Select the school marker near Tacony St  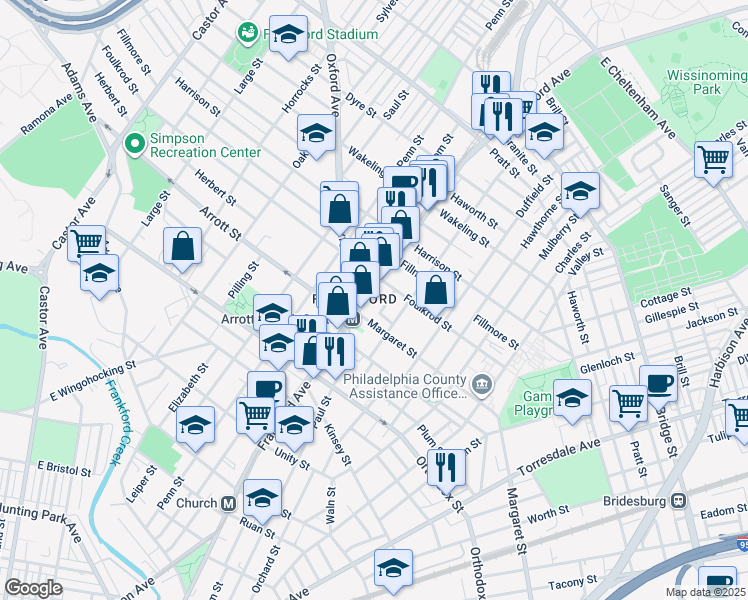click(x=393, y=569)
